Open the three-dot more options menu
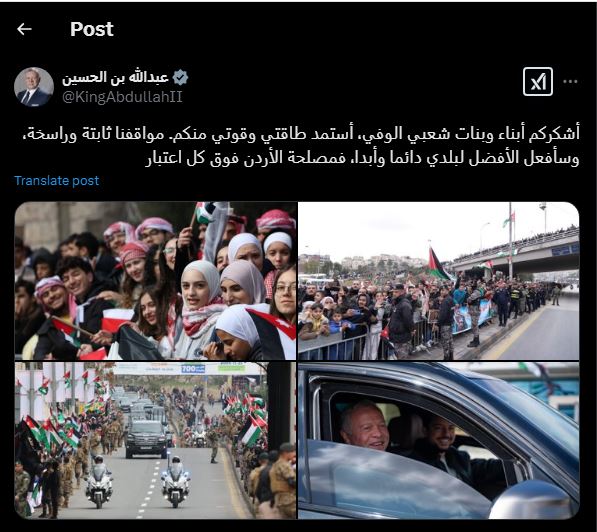 click(x=570, y=81)
